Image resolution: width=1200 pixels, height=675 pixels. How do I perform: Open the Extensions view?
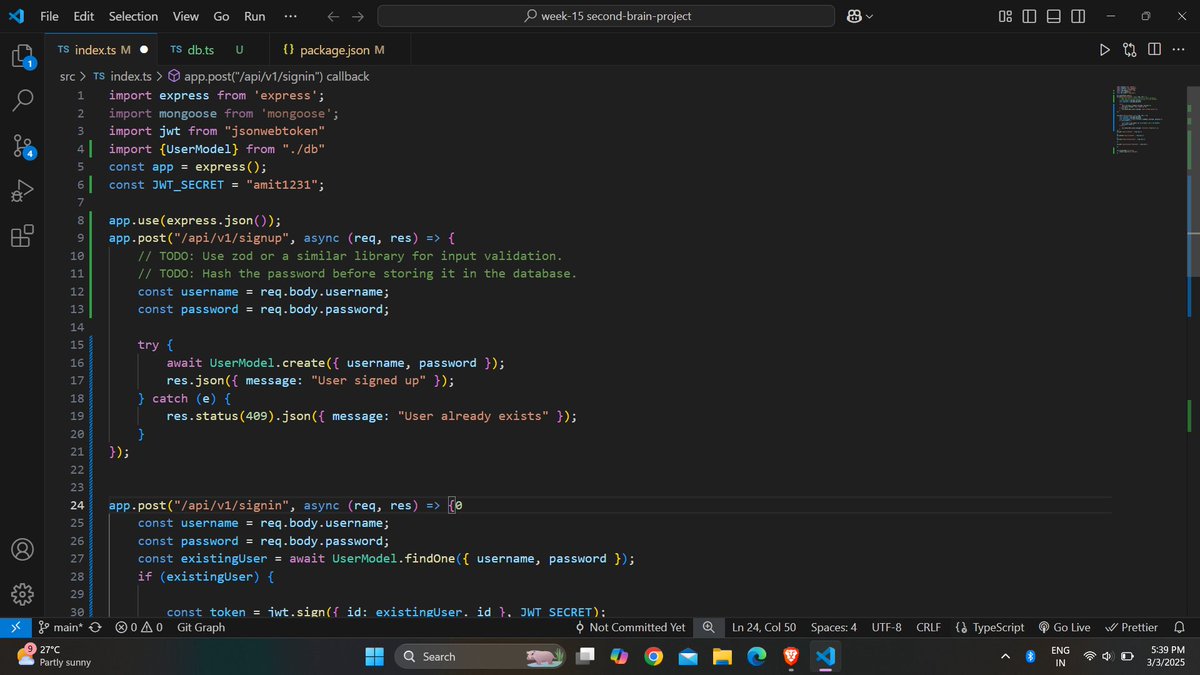tap(22, 237)
